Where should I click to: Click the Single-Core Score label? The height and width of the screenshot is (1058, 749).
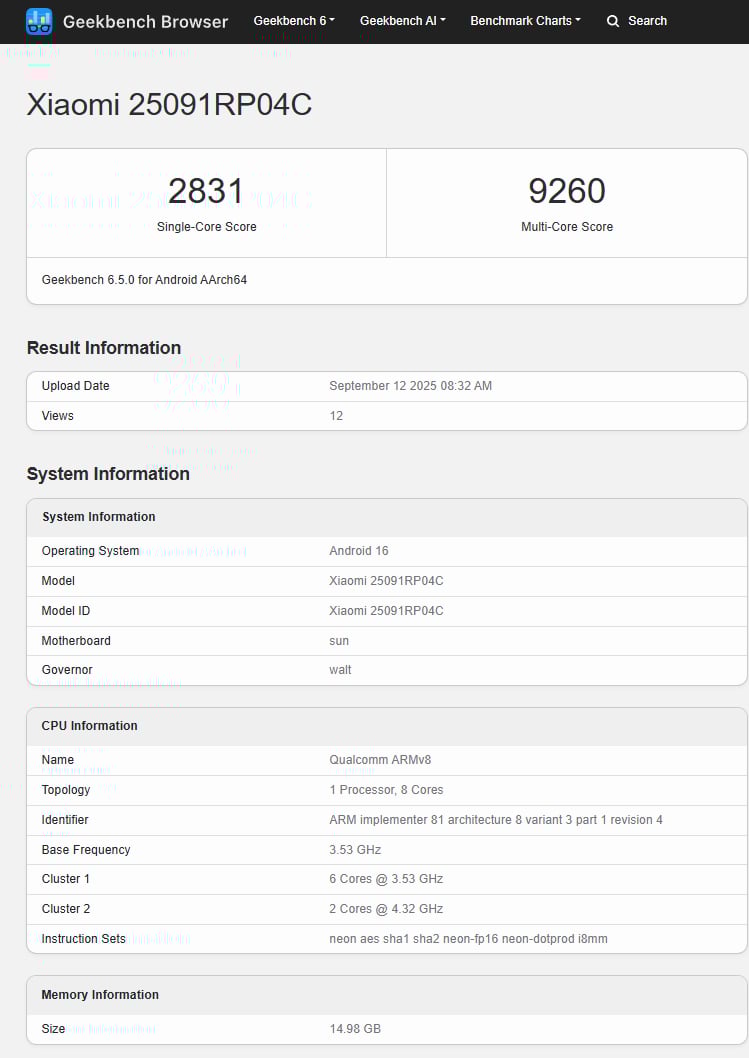206,227
